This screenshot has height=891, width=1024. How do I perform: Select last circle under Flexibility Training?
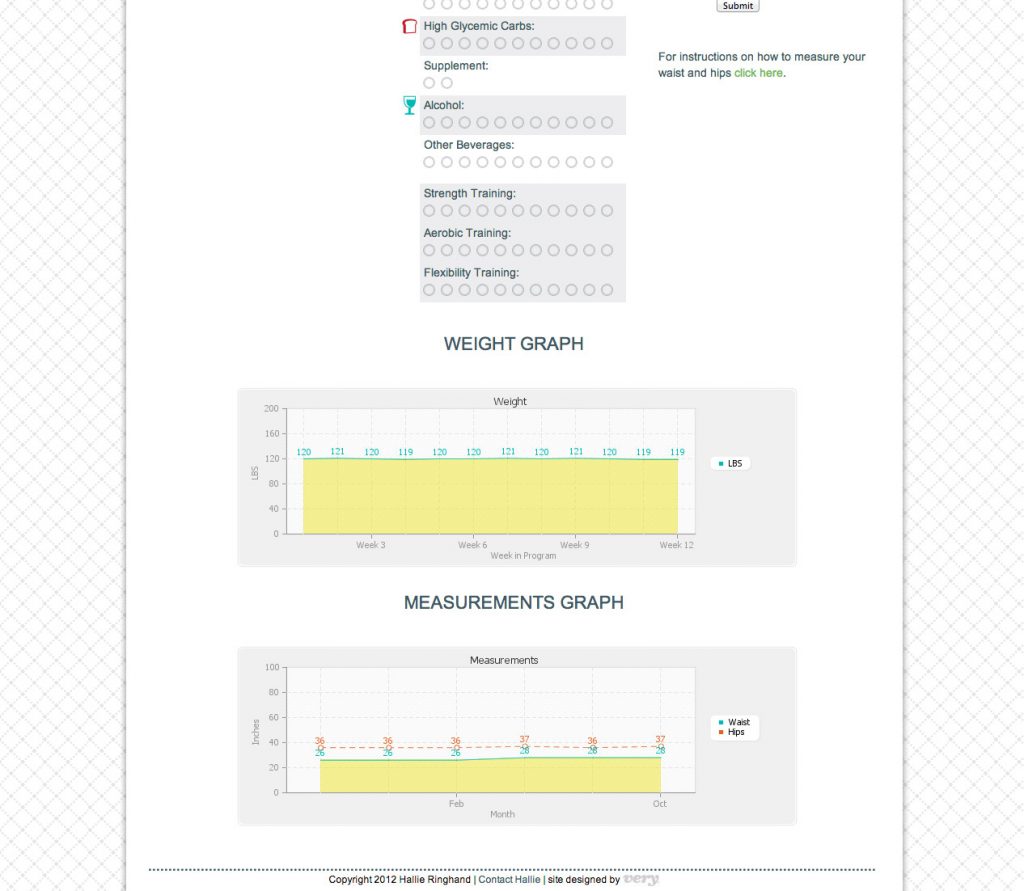[x=607, y=290]
